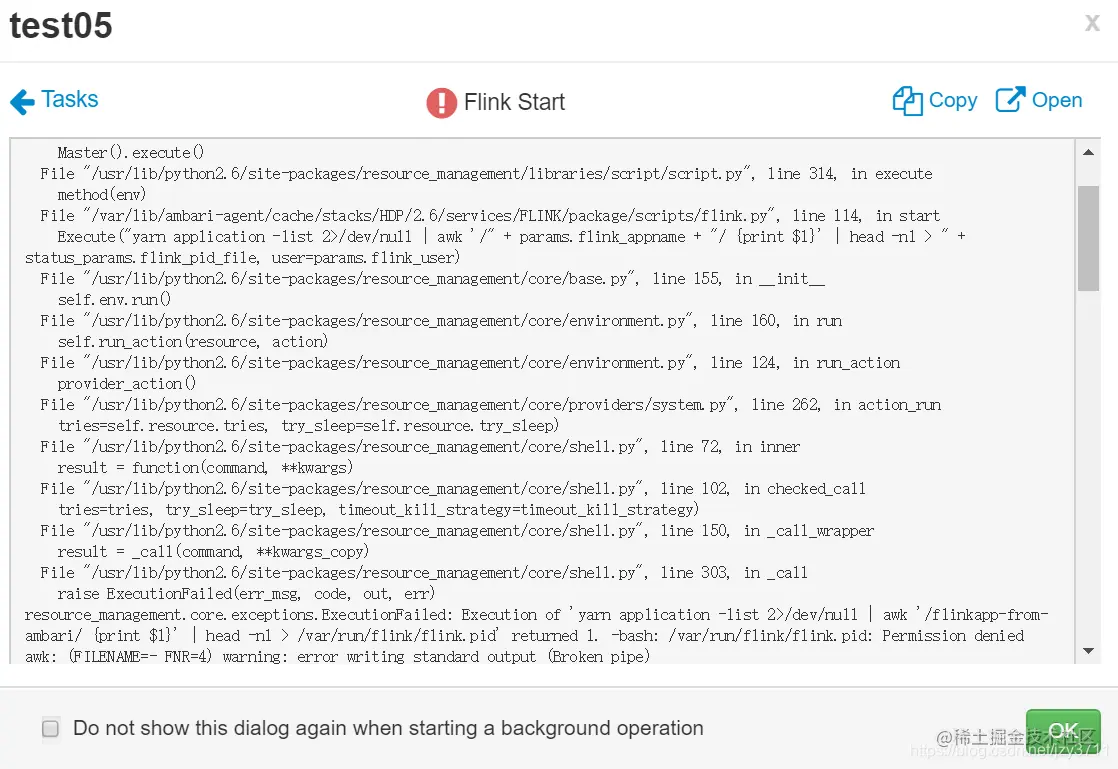
Task: Click log line mentioning environment.py line 160
Action: pos(441,321)
